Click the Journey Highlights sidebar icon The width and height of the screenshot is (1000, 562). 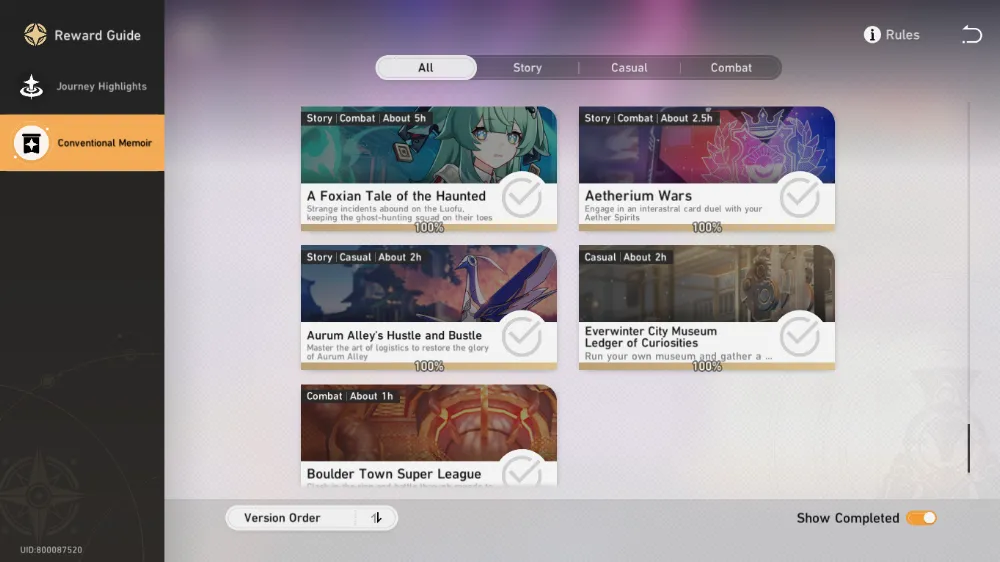click(x=31, y=86)
